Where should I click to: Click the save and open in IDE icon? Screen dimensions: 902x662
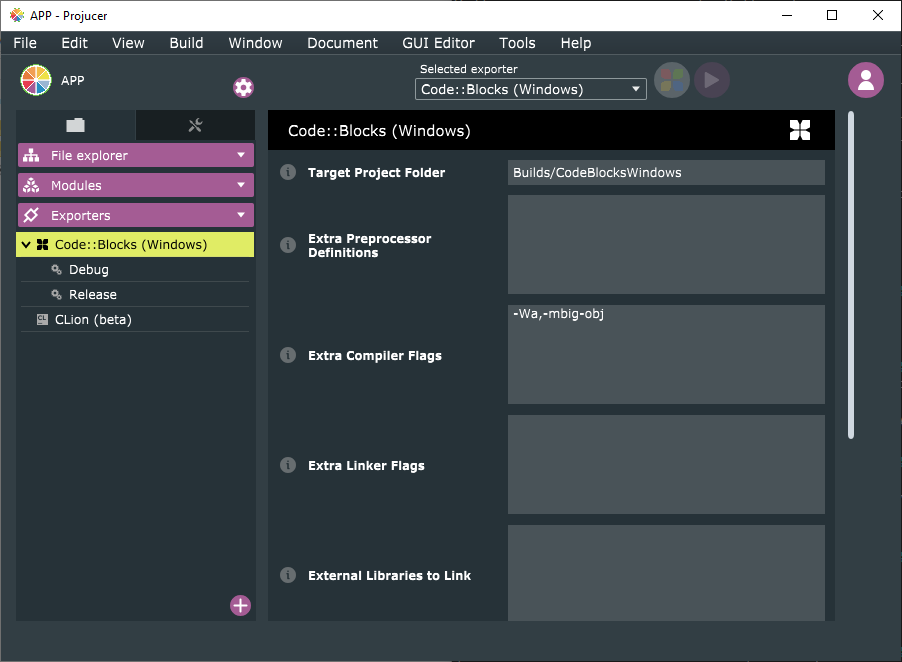pyautogui.click(x=671, y=80)
